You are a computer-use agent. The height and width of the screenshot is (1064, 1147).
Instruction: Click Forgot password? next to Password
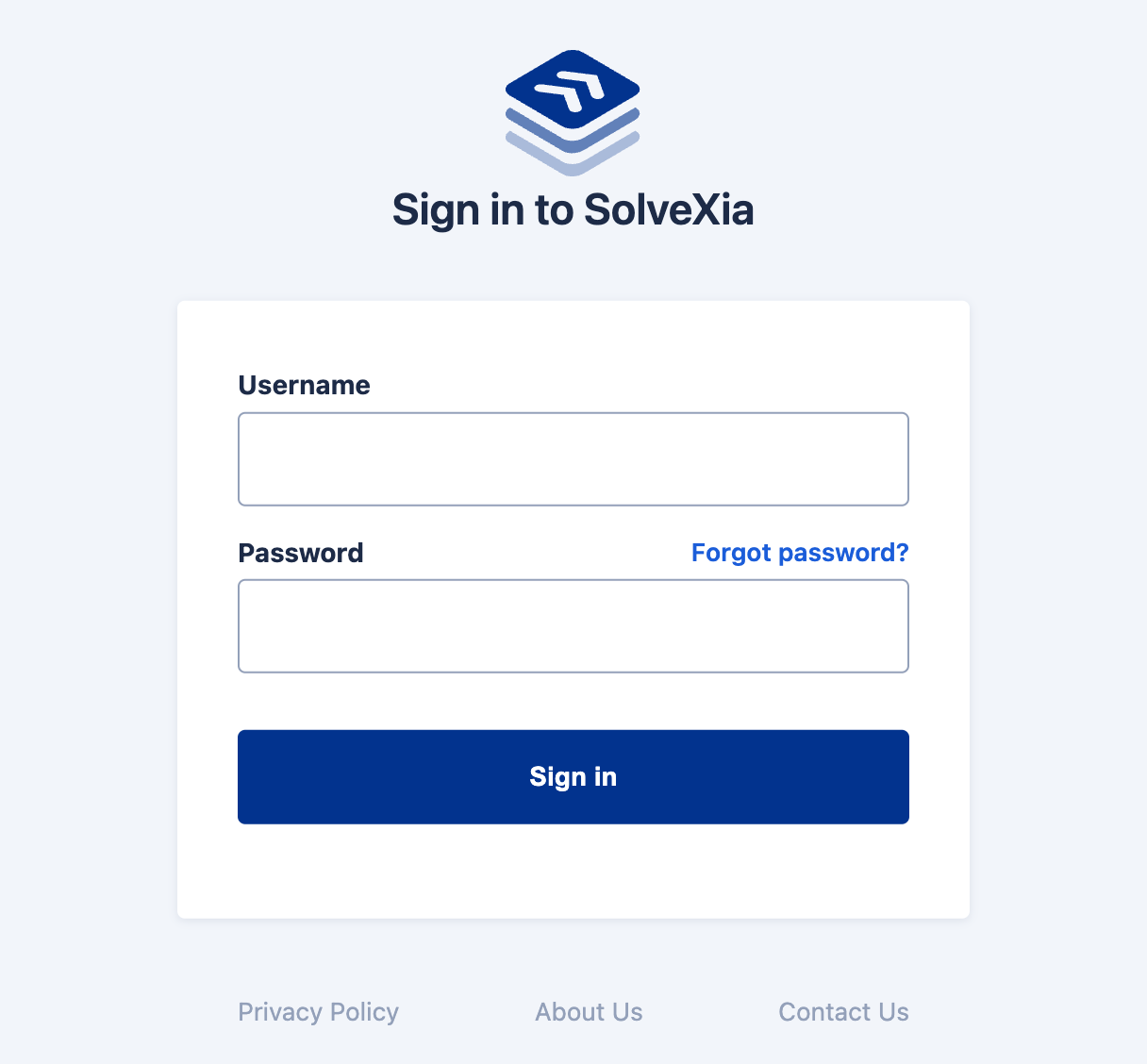pos(799,553)
